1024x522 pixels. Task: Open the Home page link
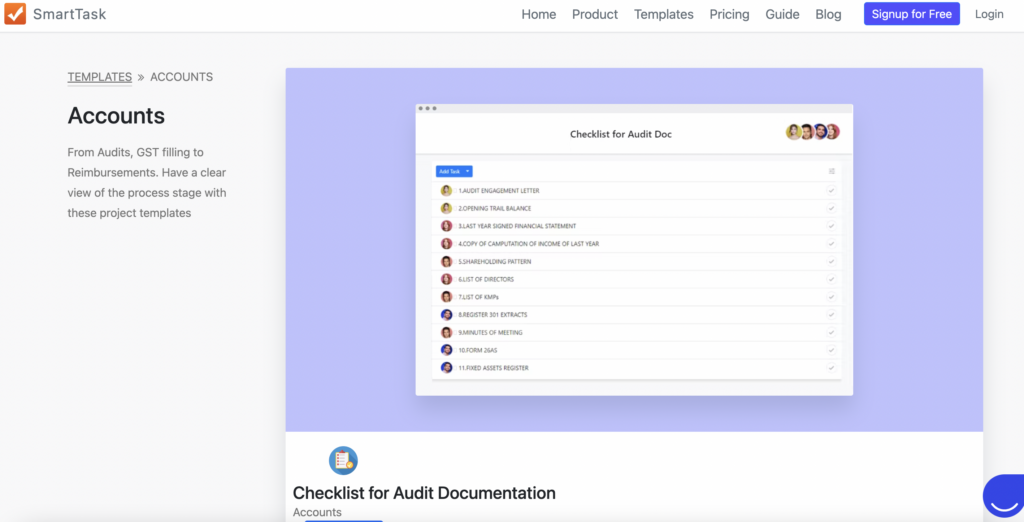(539, 14)
